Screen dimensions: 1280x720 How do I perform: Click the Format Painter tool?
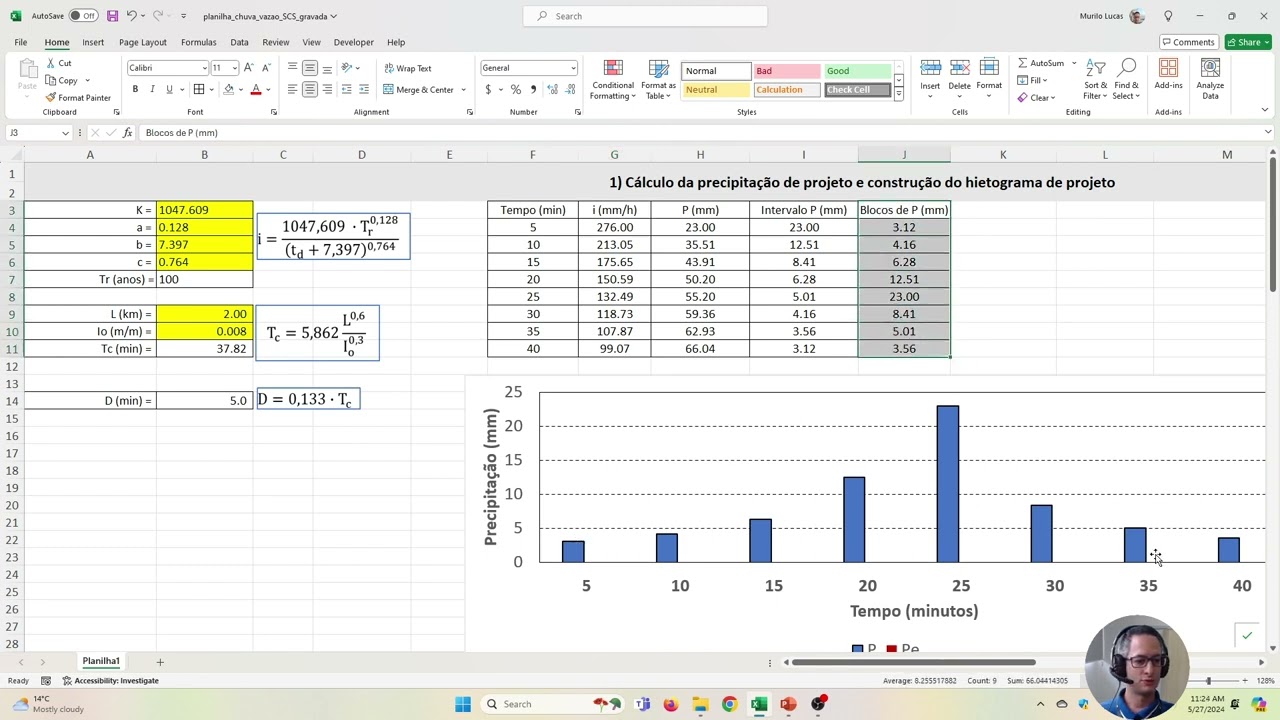point(78,97)
